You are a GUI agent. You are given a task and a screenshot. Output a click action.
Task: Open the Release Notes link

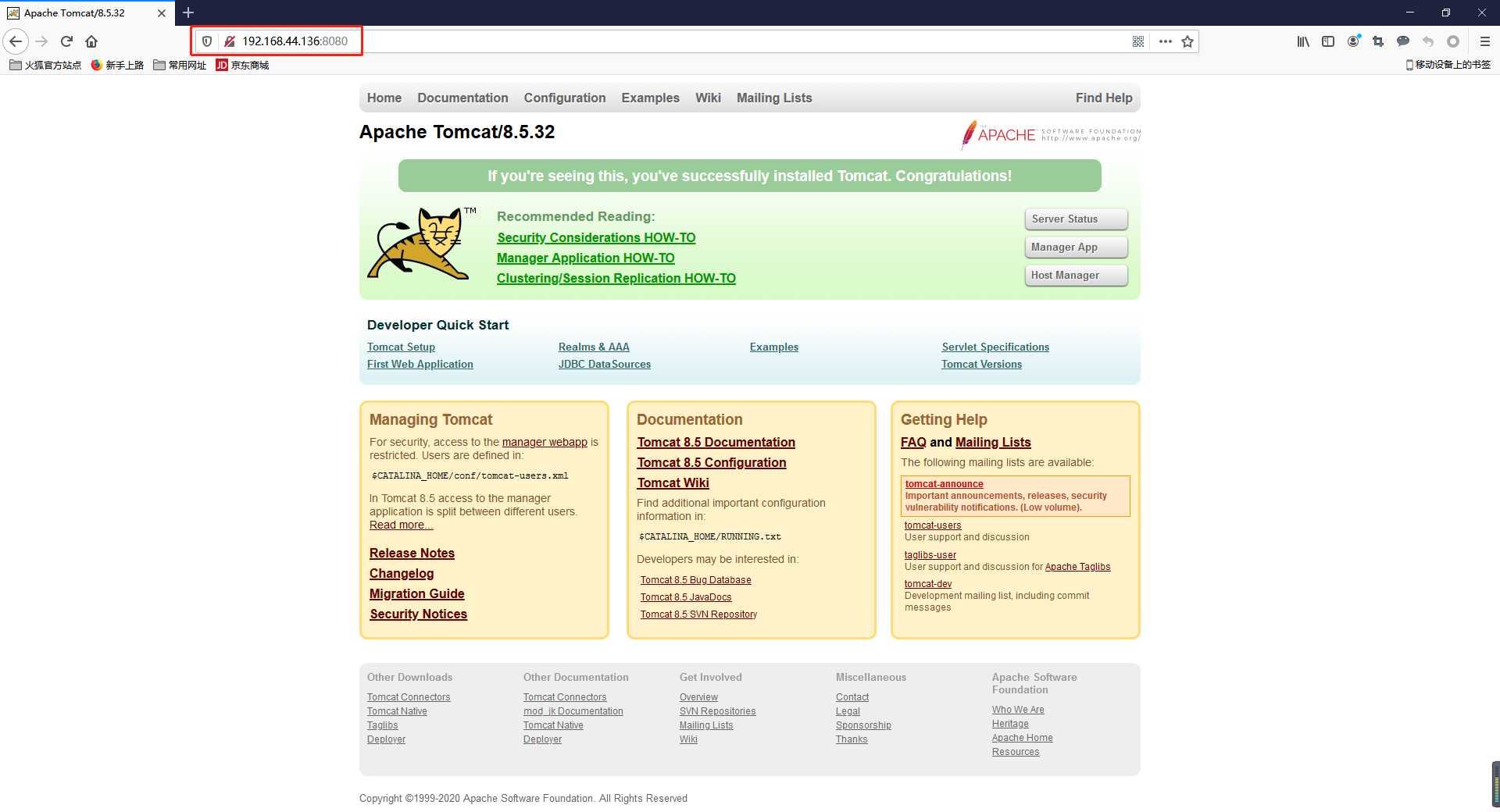coord(412,553)
